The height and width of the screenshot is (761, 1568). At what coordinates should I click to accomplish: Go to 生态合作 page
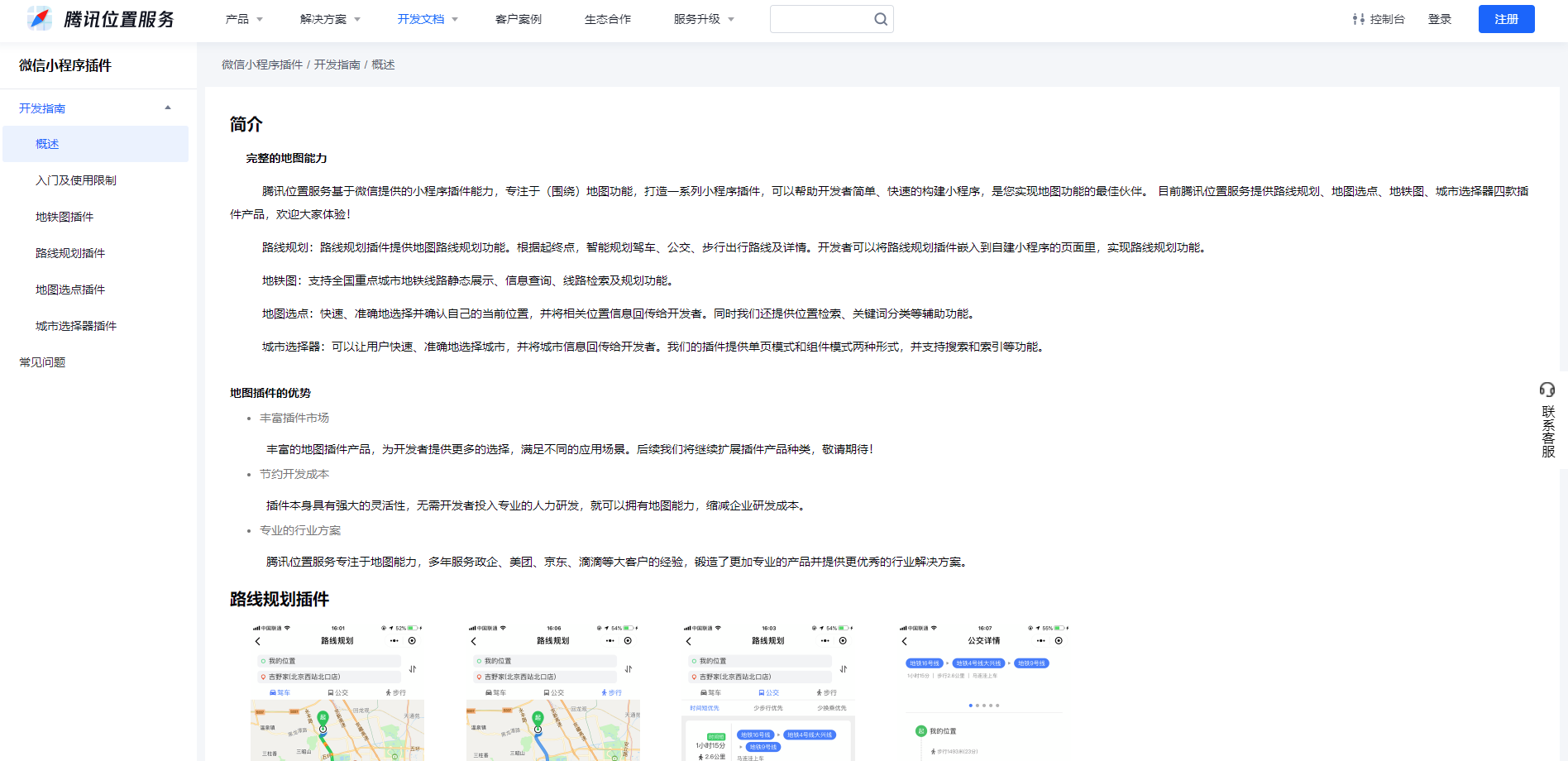[608, 19]
